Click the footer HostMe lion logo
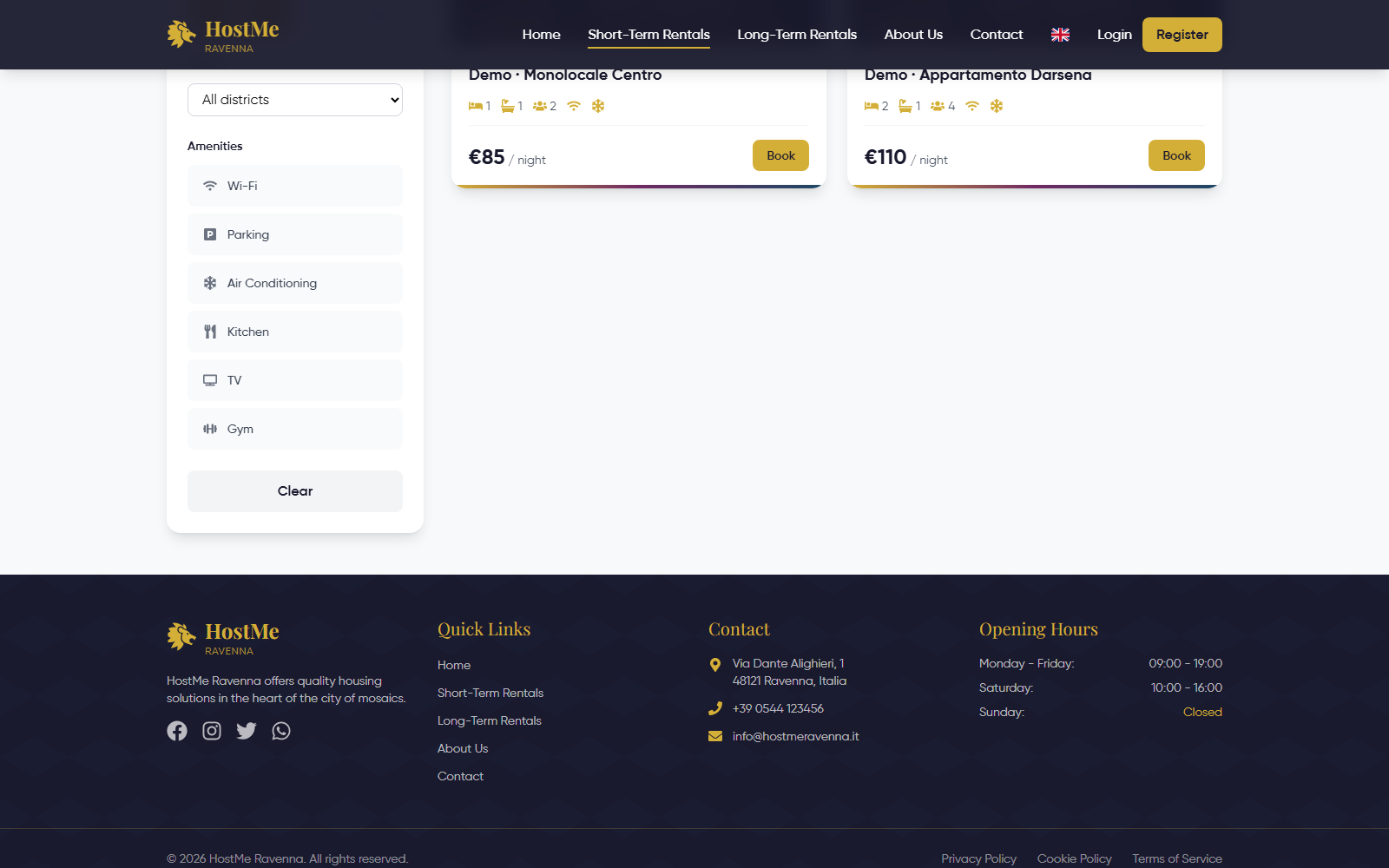 click(181, 637)
